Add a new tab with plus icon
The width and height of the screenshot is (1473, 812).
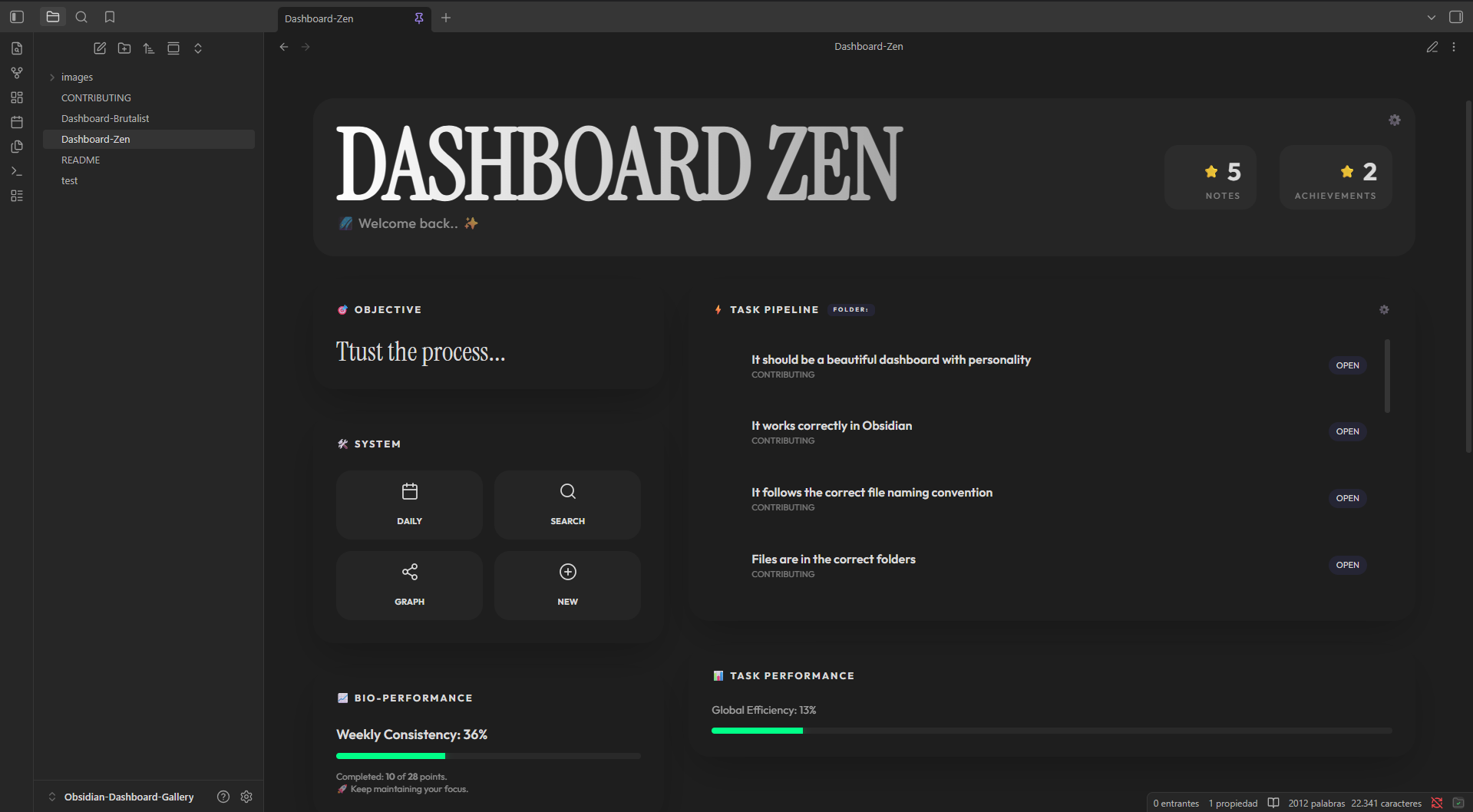pos(446,18)
